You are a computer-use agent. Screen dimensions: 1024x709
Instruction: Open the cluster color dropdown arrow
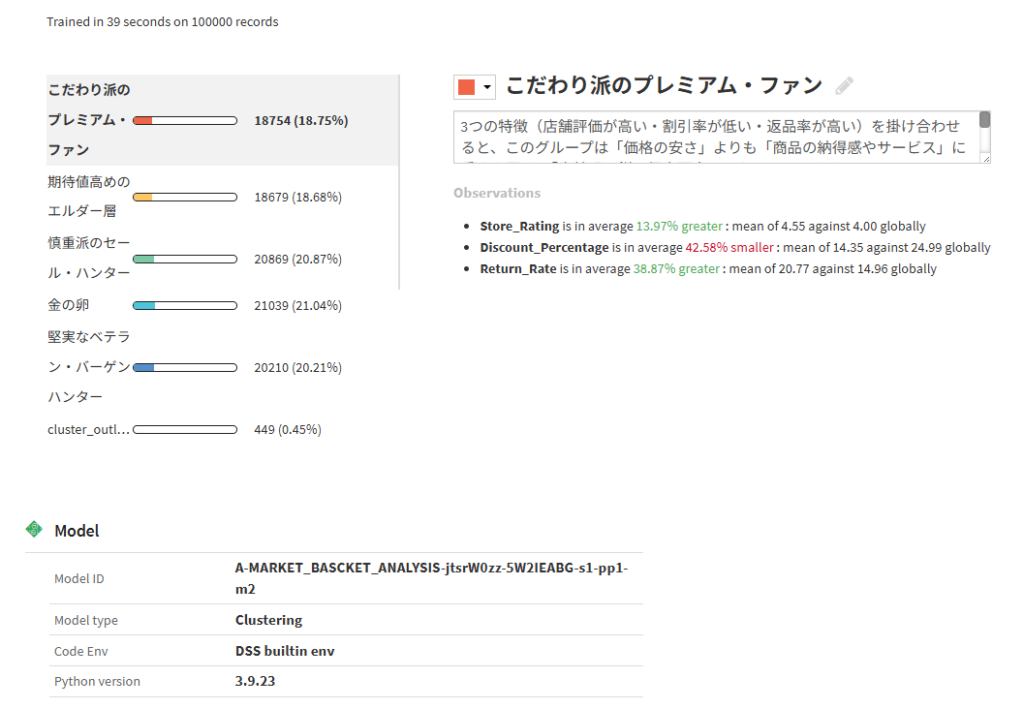[487, 88]
